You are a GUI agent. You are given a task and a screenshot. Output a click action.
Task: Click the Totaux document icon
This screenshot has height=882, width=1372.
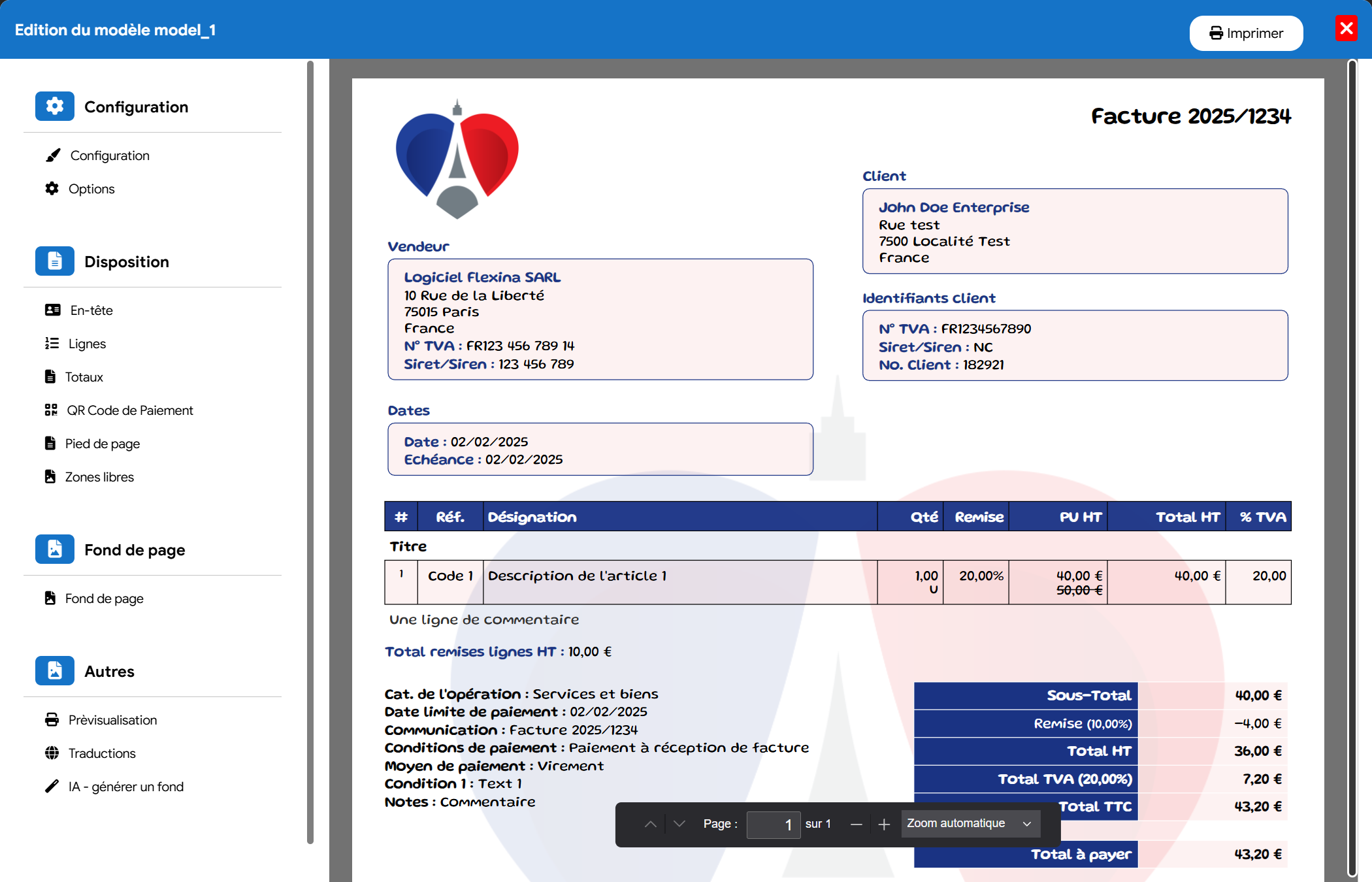coord(50,377)
